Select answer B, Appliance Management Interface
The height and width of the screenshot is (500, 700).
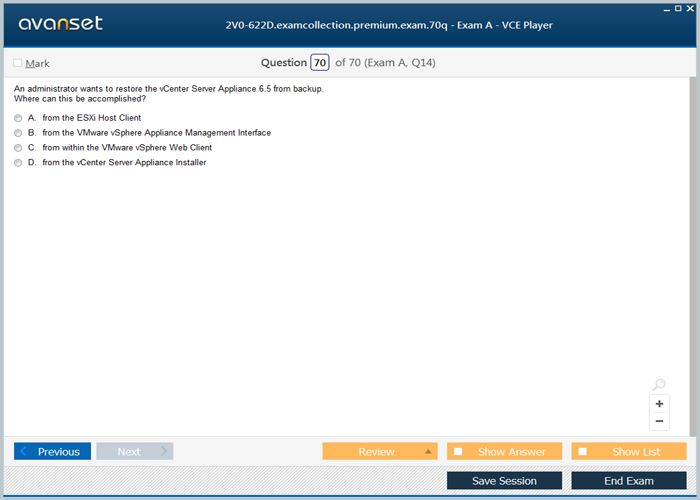pos(18,133)
